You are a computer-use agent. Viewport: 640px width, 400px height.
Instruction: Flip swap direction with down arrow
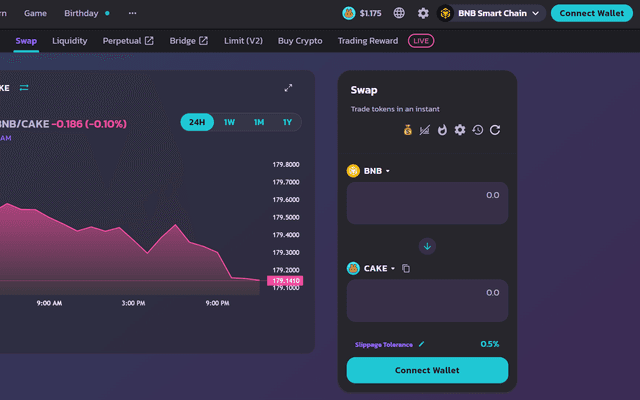tap(427, 246)
